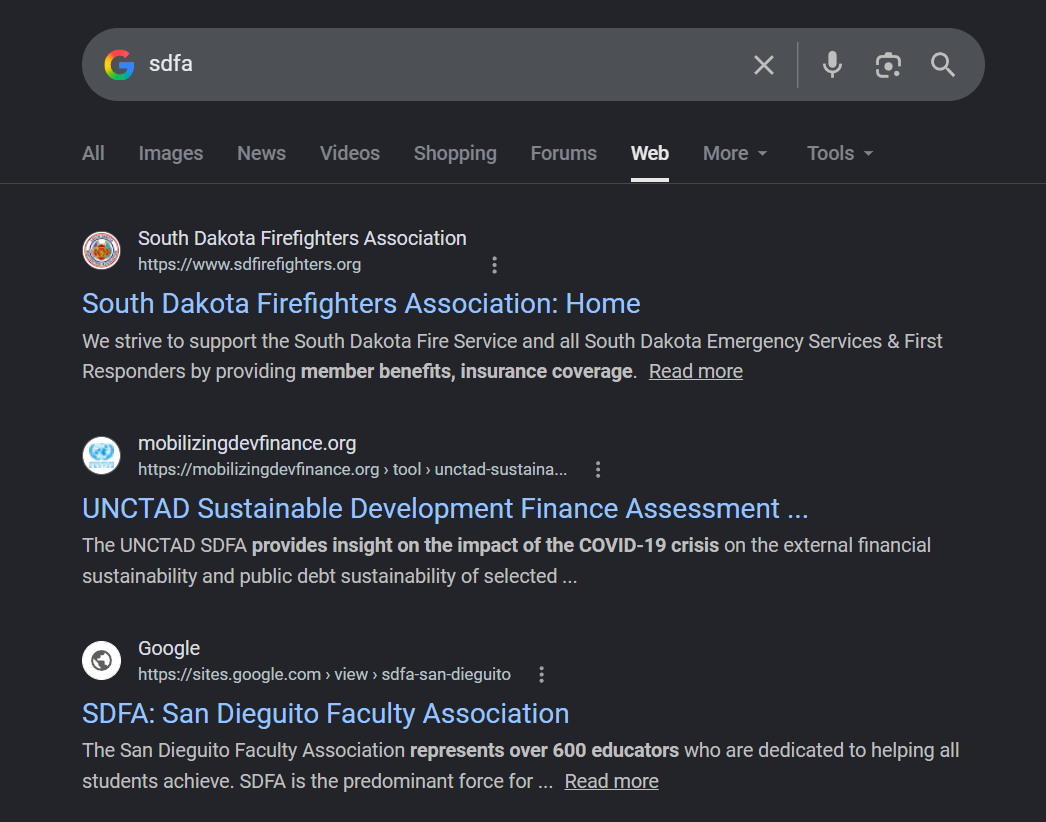Open UNCTAD Sustainable Development Finance Assessment link
This screenshot has height=822, width=1046.
tap(445, 509)
